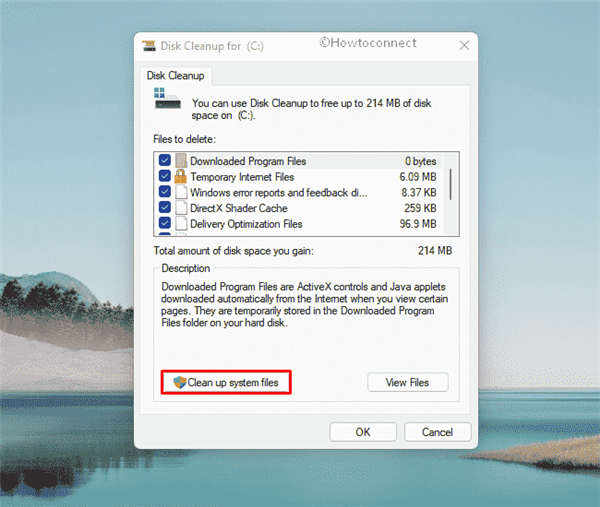This screenshot has height=507, width=600.
Task: Uncheck Downloaded Program Files checkbox
Action: (x=165, y=160)
